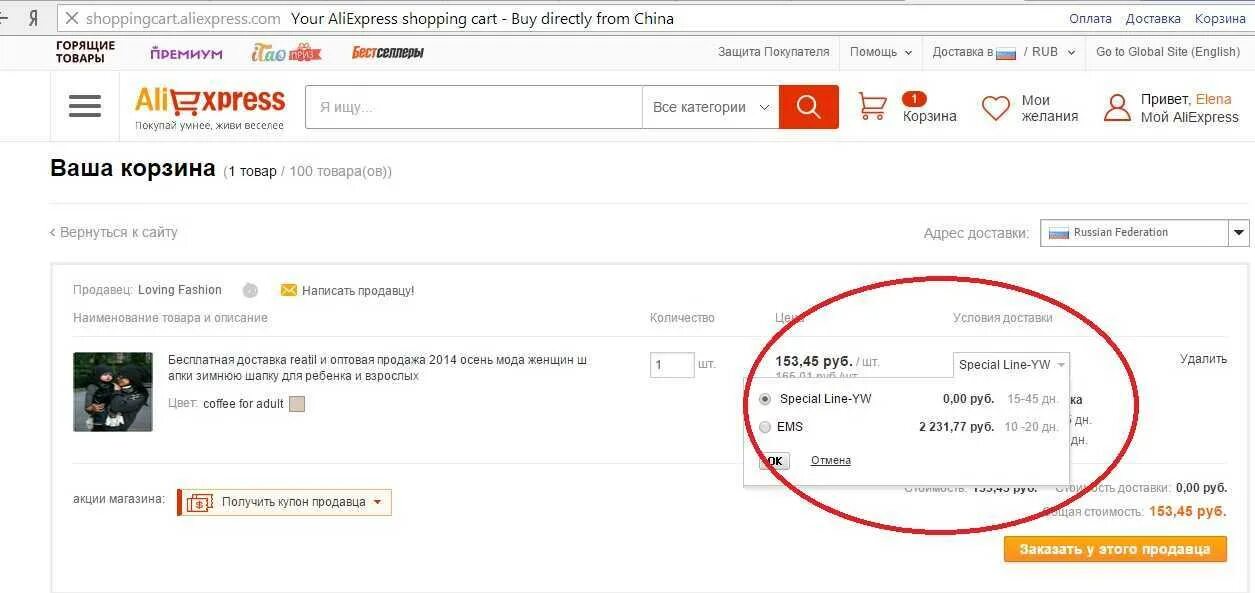The image size is (1255, 593).
Task: Open the Все категории dropdown
Action: (x=710, y=107)
